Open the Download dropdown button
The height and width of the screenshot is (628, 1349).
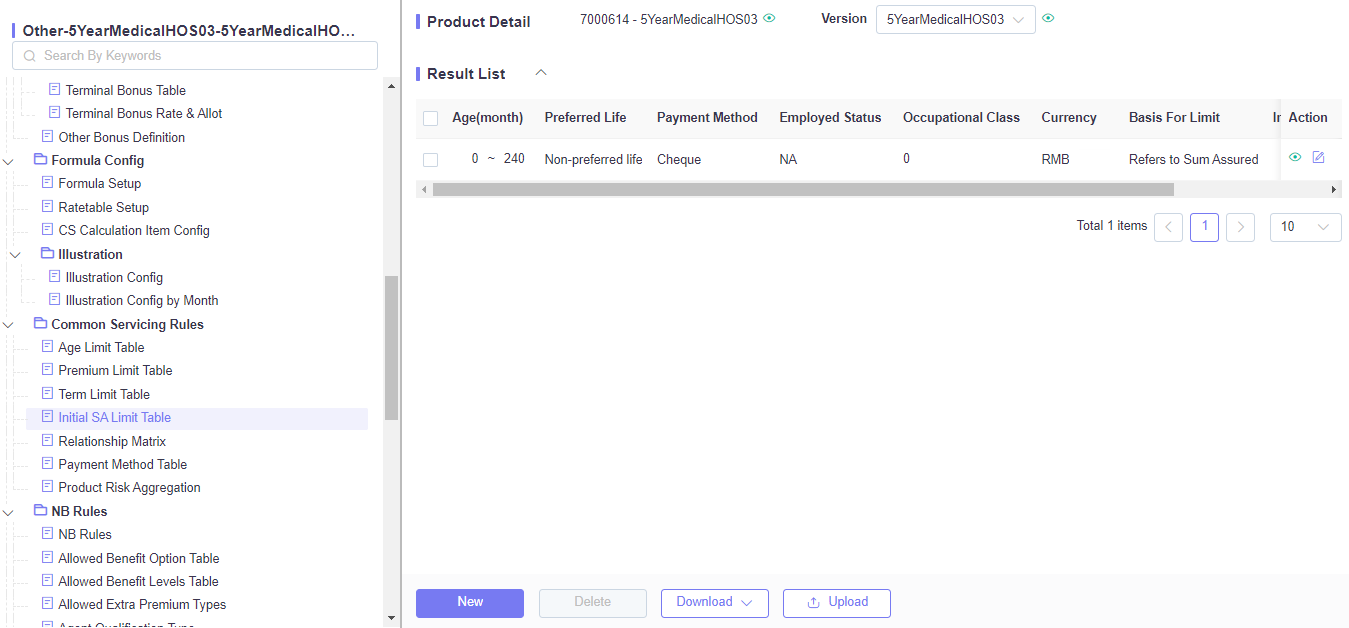point(714,603)
